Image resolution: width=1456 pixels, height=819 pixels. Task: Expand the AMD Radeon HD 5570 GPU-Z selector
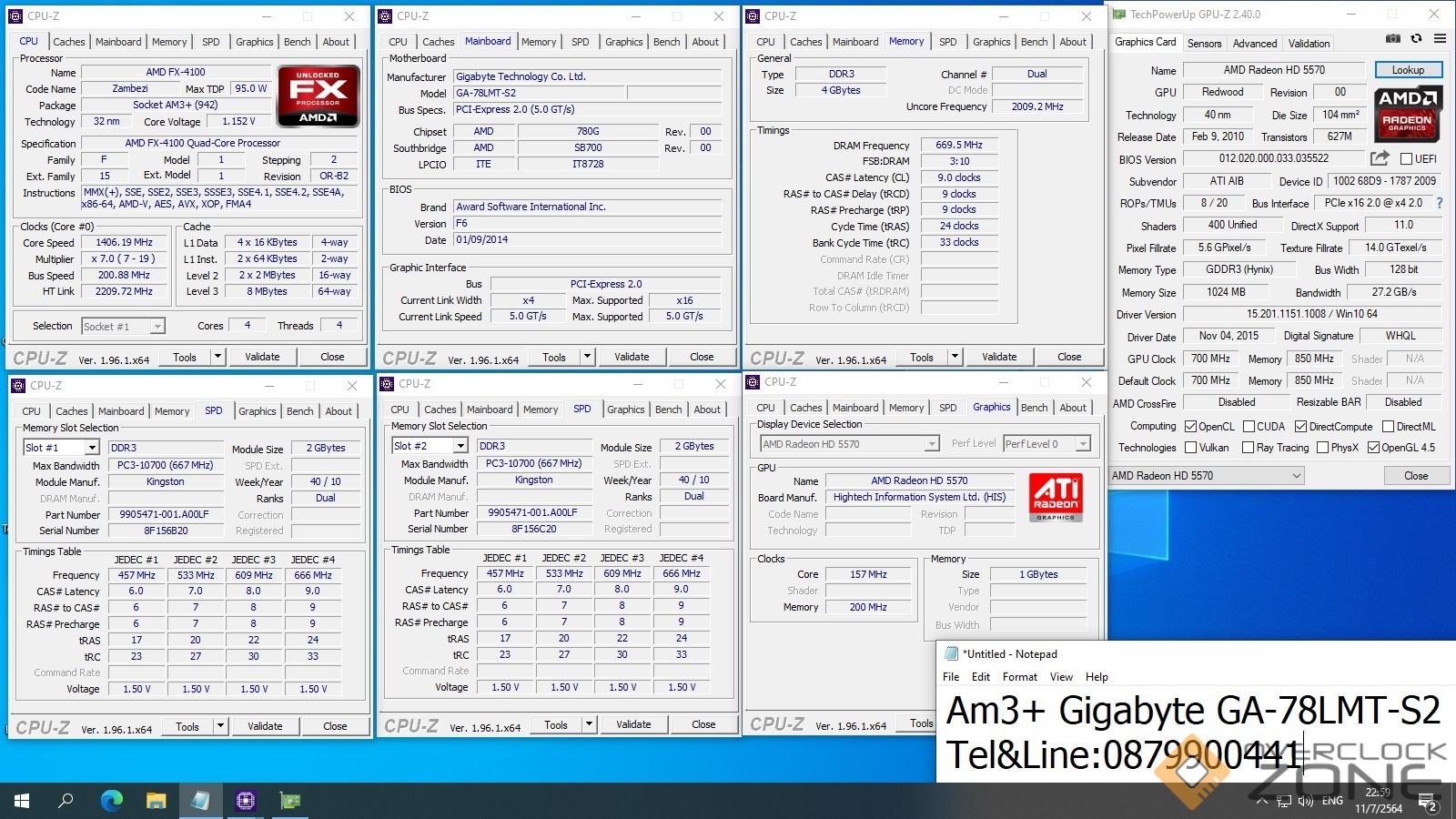coord(1296,476)
